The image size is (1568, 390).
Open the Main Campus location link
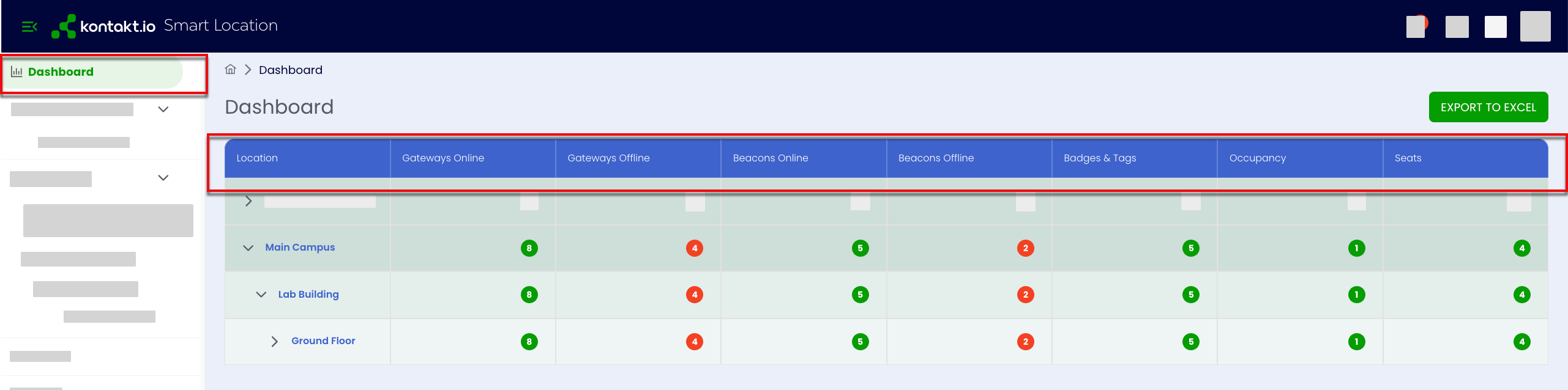click(300, 247)
